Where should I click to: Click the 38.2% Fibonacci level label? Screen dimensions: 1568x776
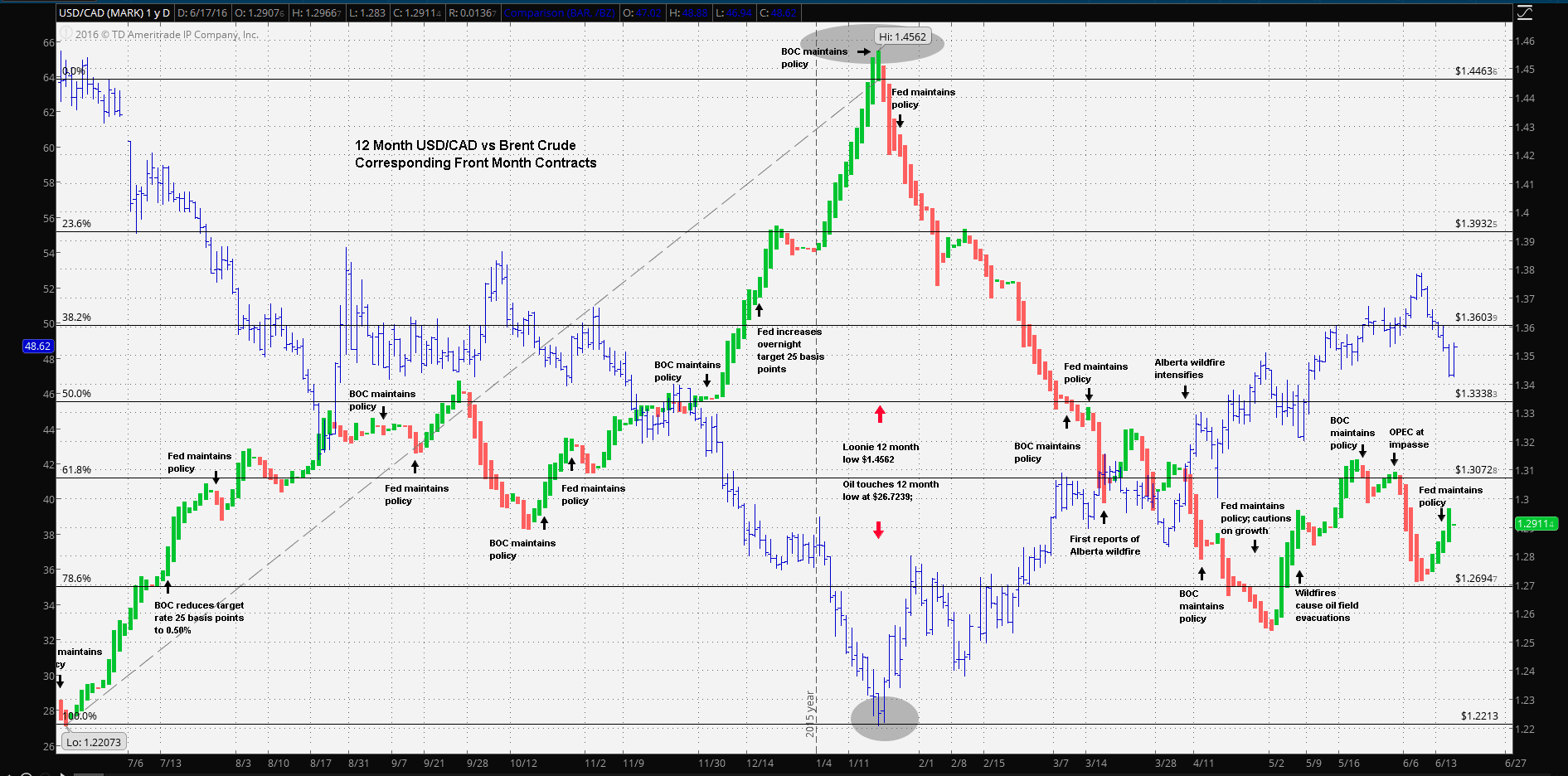tap(76, 318)
